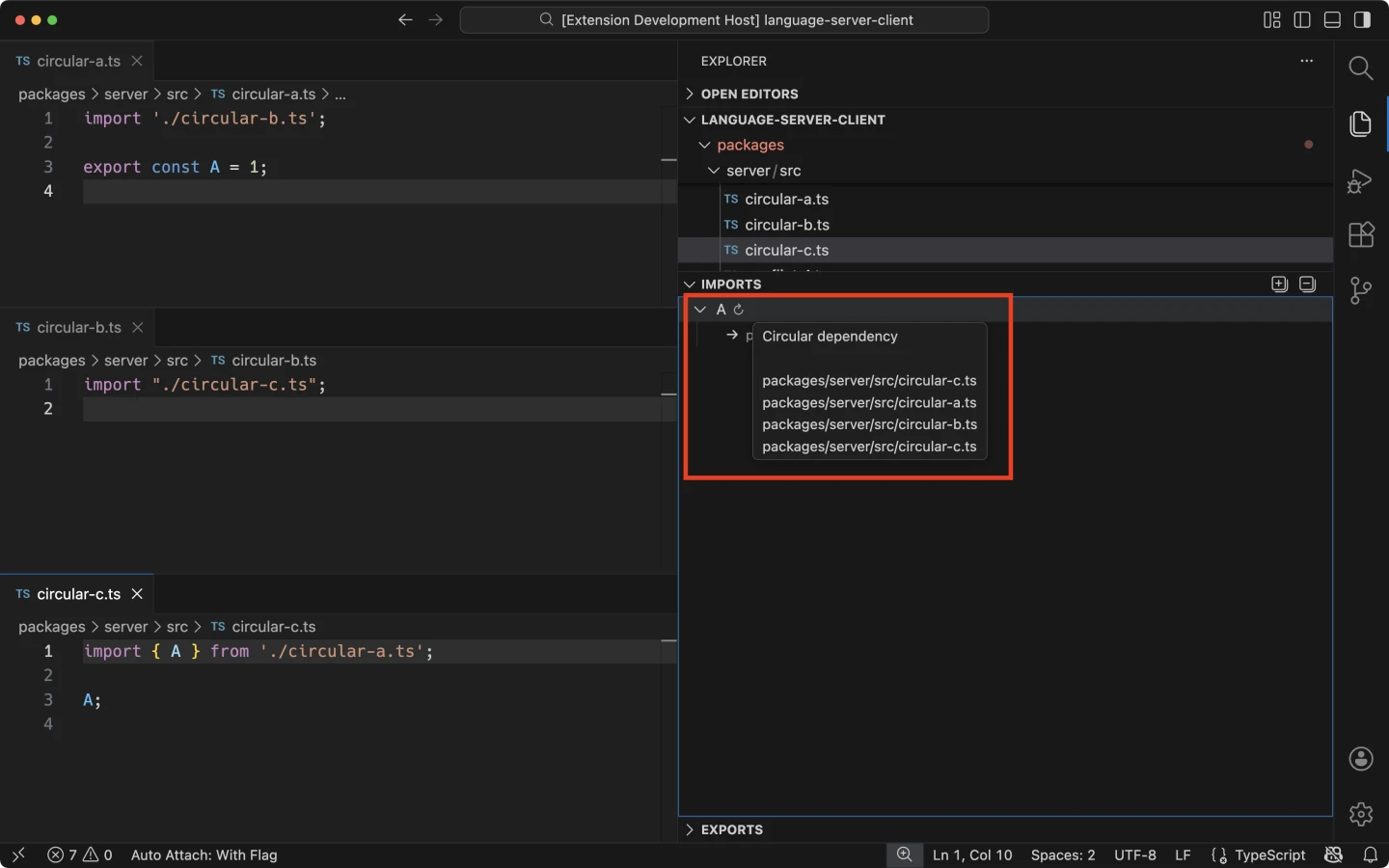Expand the OPEN EDITORS section
1389x868 pixels.
(x=749, y=94)
